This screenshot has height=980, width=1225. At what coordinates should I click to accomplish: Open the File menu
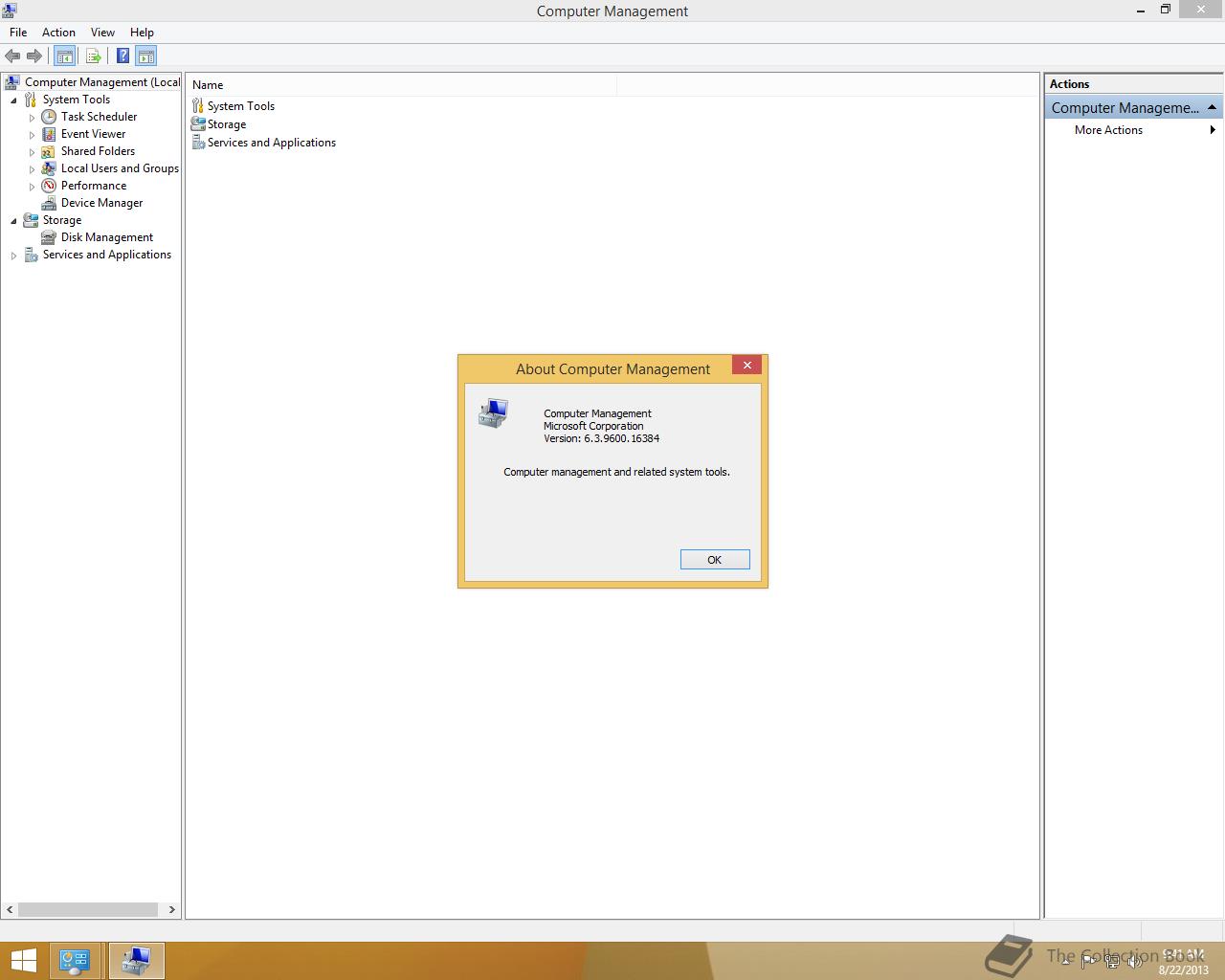18,33
